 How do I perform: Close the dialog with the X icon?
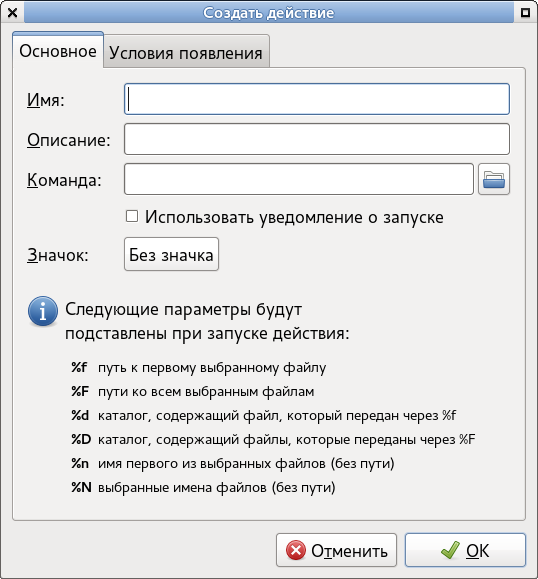point(12,13)
